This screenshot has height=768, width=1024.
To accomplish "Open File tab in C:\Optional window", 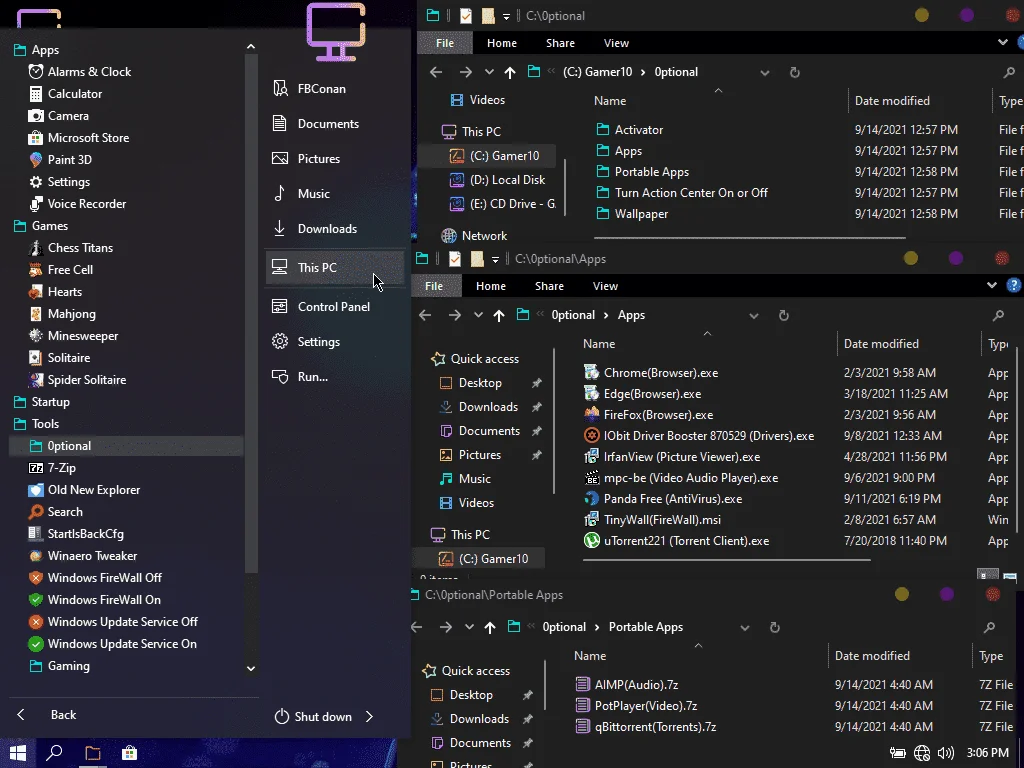I will coord(445,43).
